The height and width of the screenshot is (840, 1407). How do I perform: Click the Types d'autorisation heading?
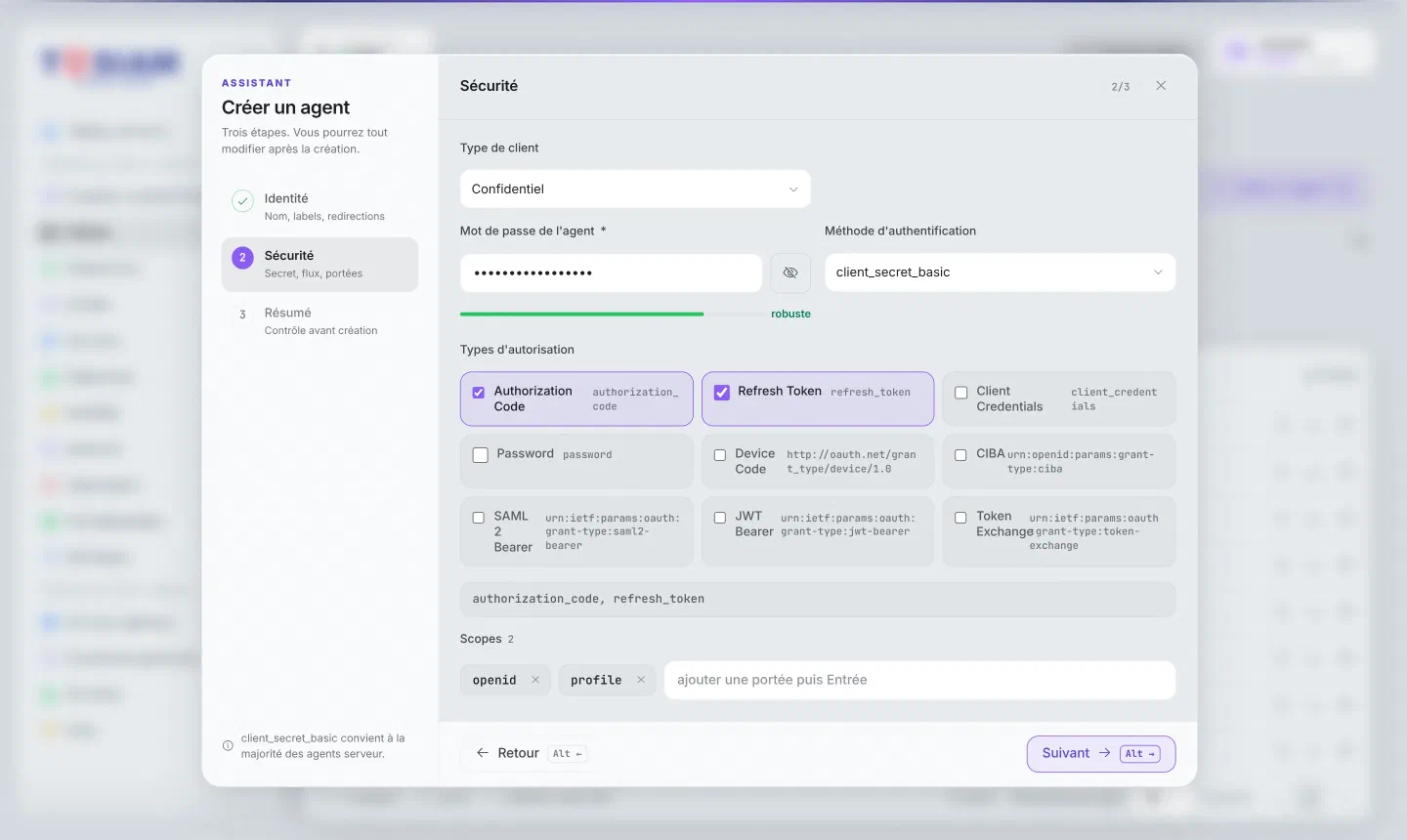coord(517,350)
